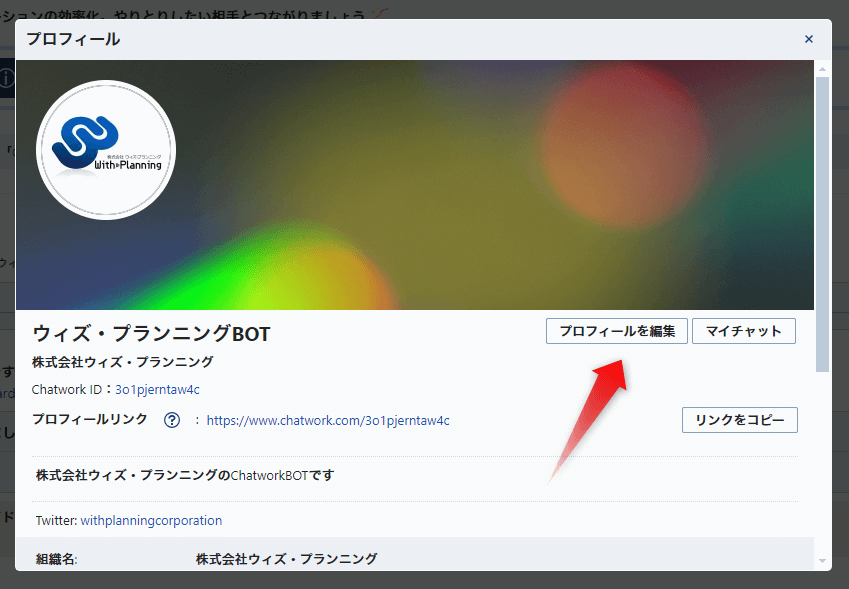The height and width of the screenshot is (589, 849).
Task: Open the Twitter link withplanningcorporation
Action: pyautogui.click(x=151, y=520)
